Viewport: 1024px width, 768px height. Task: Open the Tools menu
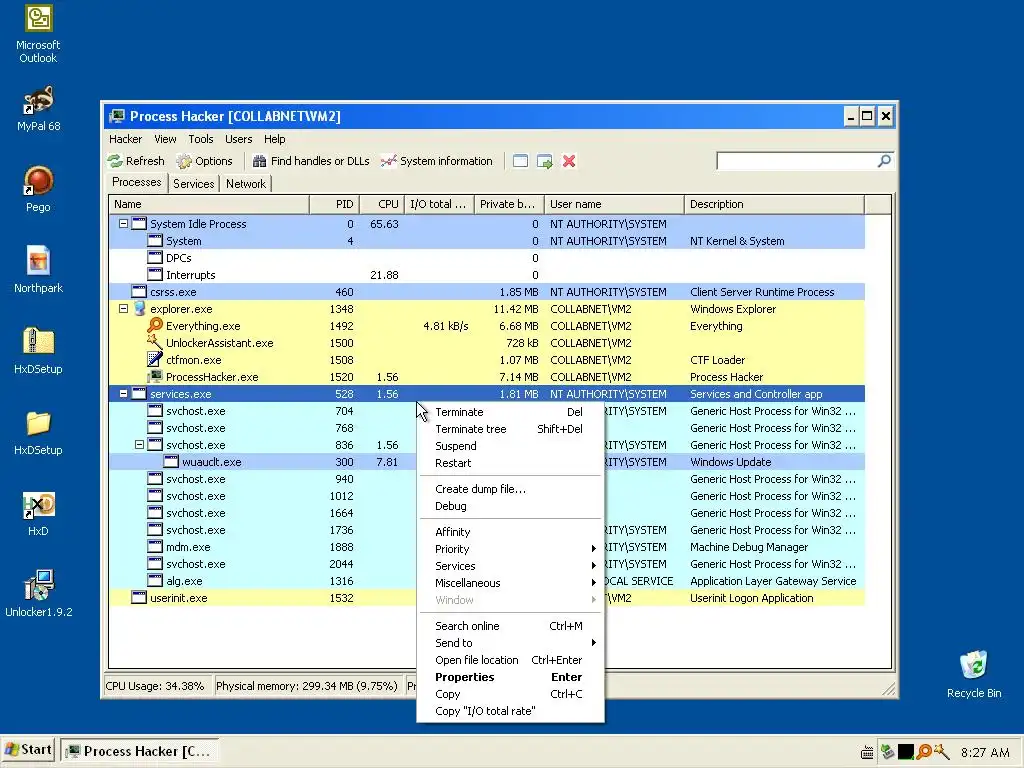tap(200, 139)
